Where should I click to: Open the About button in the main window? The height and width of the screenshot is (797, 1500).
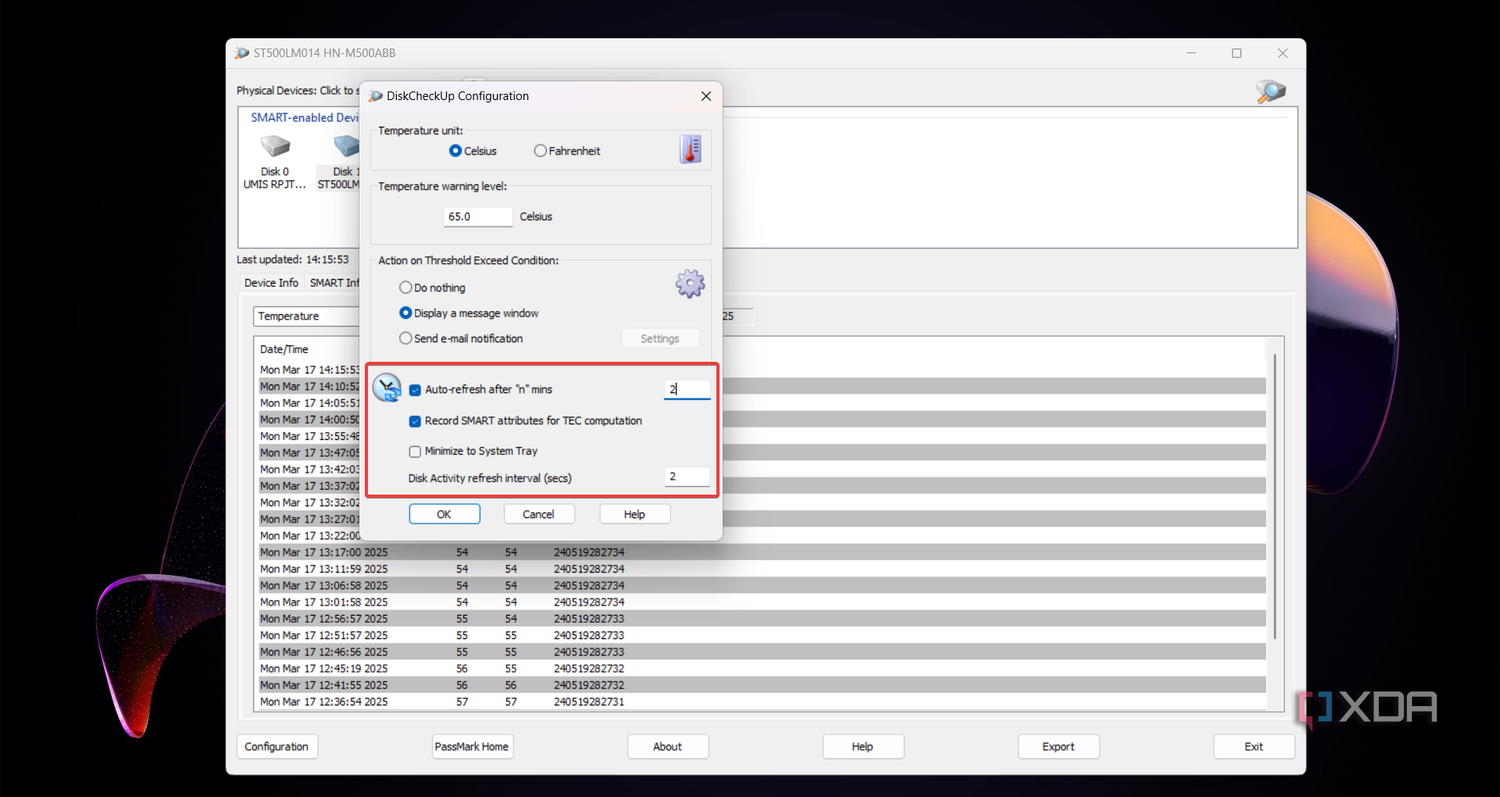point(667,746)
